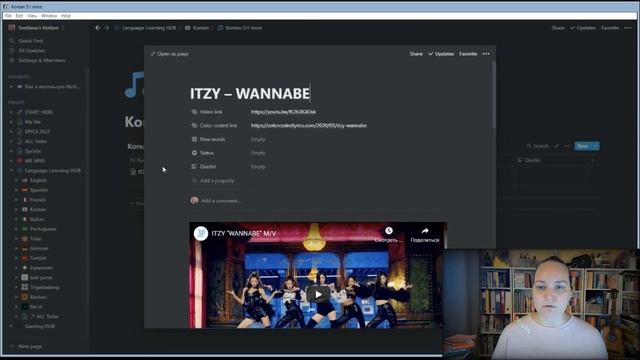Viewport: 640px width, 360px height.
Task: Play the ITZY WANNABE video
Action: pyautogui.click(x=318, y=294)
